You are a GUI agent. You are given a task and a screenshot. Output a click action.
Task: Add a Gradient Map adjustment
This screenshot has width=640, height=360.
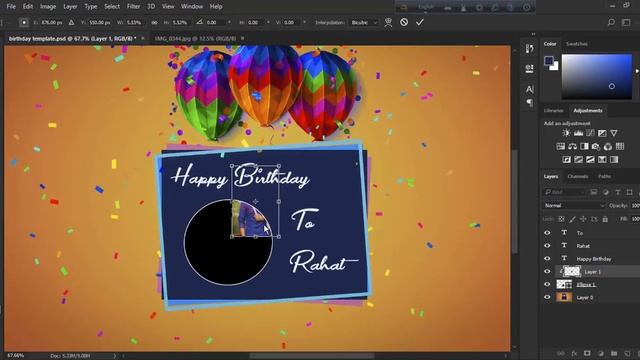[x=614, y=160]
